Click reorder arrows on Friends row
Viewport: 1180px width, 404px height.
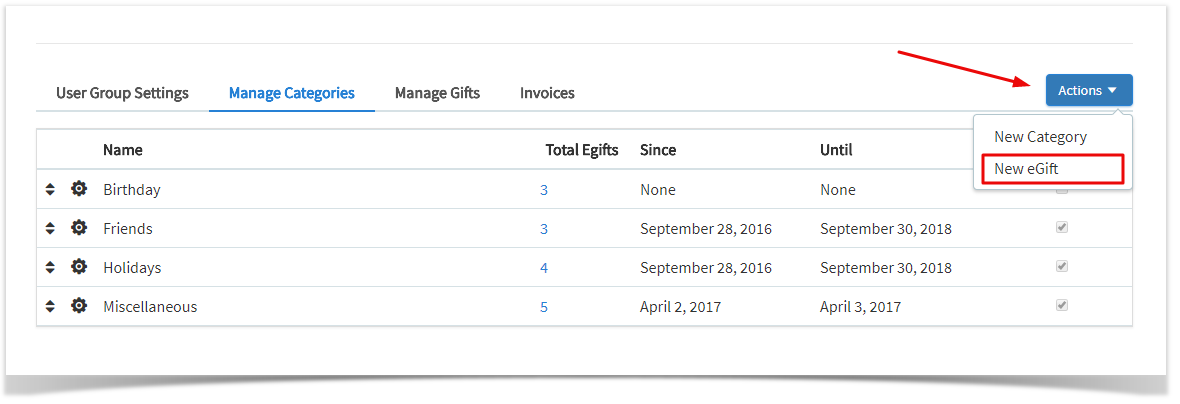point(50,229)
